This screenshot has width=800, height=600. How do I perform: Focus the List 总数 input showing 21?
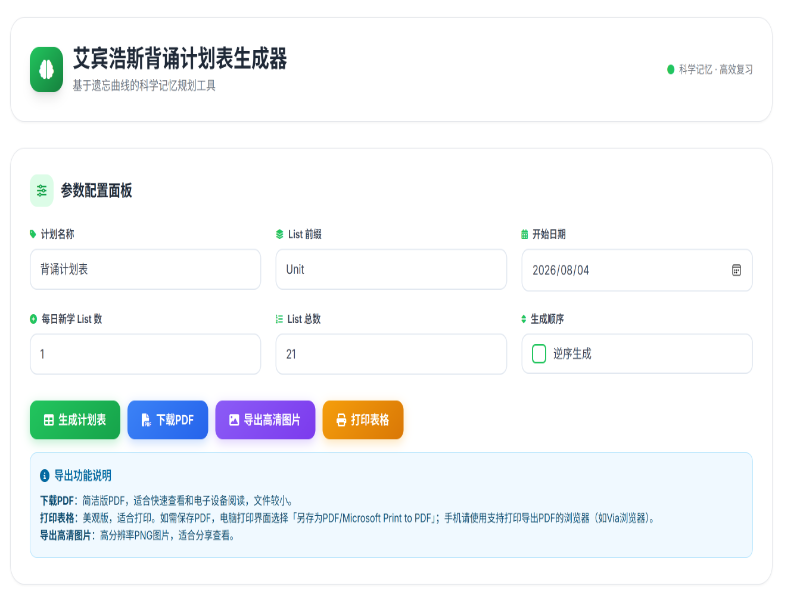coord(391,354)
